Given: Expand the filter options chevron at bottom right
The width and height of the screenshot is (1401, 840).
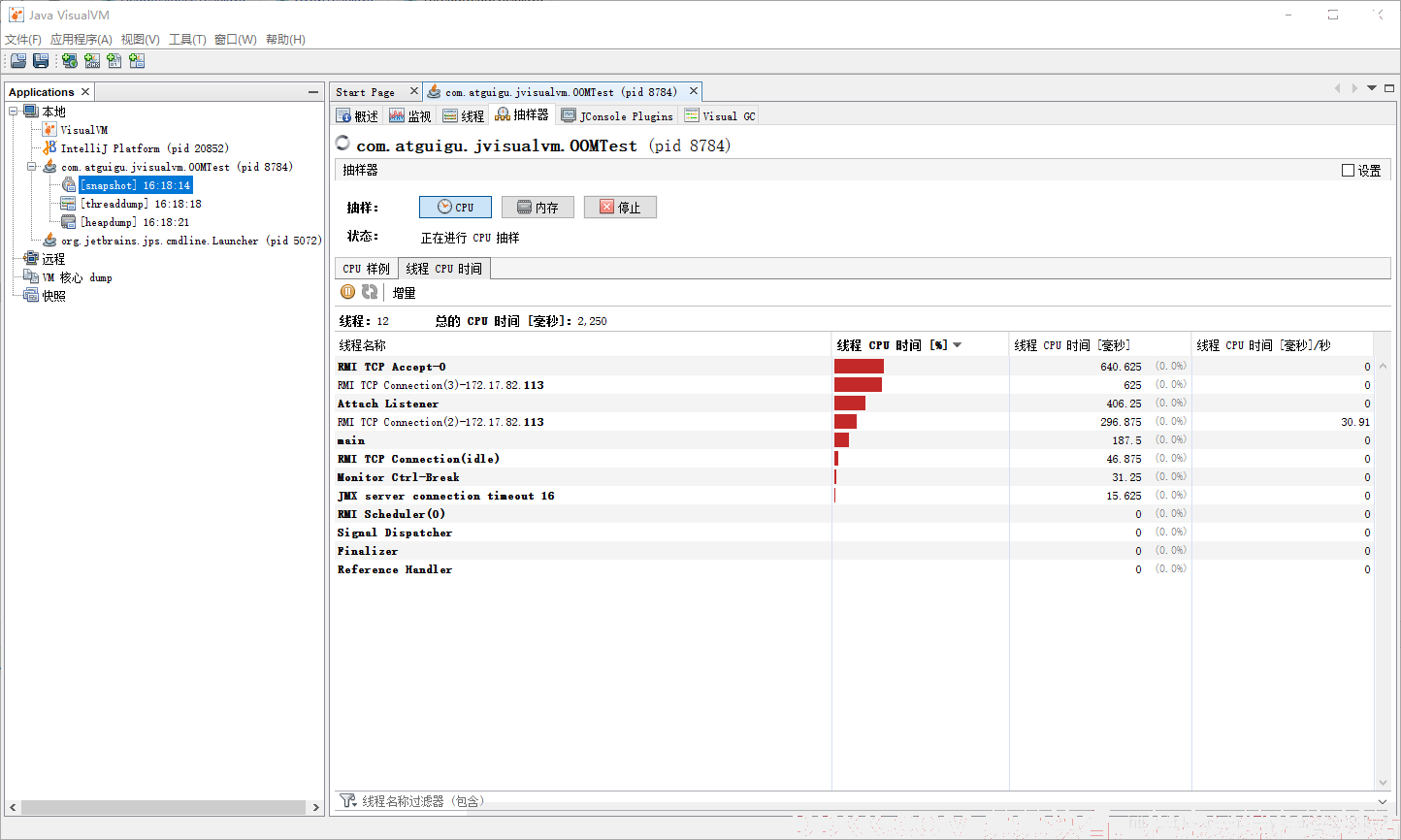Looking at the screenshot, I should [x=1383, y=801].
